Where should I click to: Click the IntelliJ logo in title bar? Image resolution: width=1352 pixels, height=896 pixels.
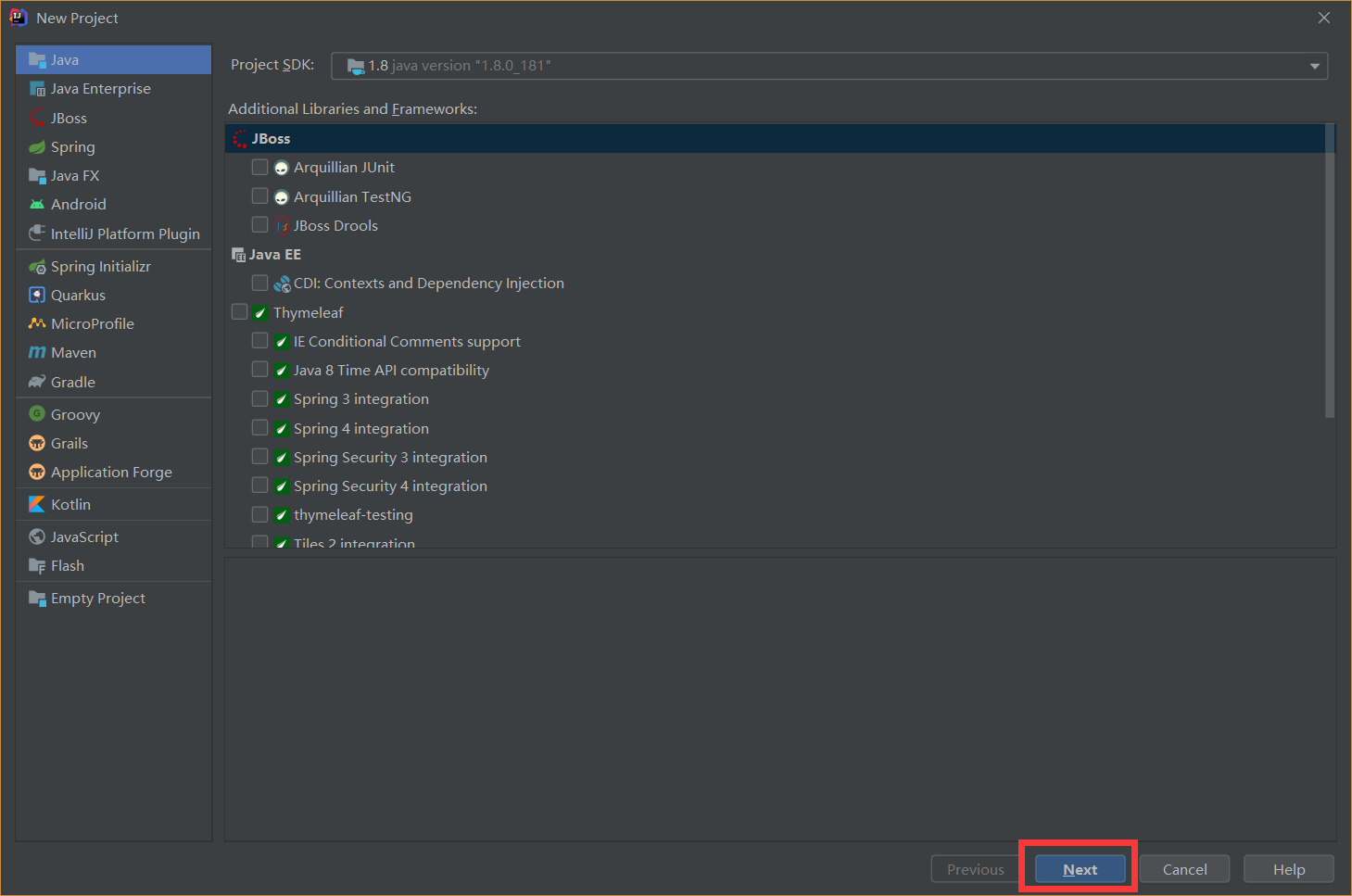pyautogui.click(x=19, y=18)
